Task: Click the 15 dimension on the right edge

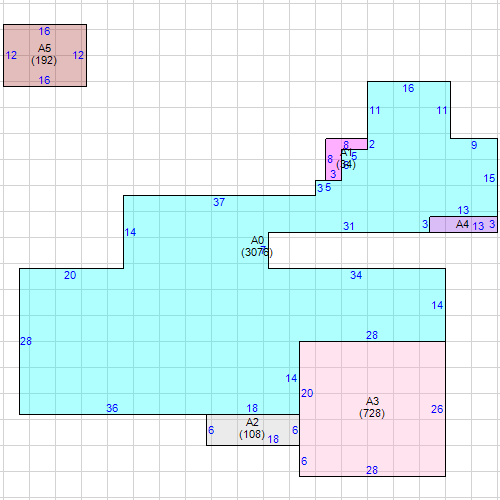Action: click(x=489, y=178)
